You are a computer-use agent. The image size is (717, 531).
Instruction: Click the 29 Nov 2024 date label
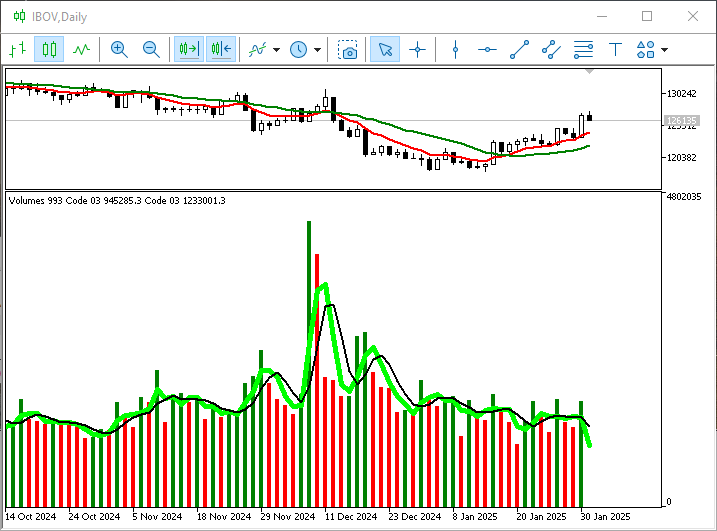point(288,516)
